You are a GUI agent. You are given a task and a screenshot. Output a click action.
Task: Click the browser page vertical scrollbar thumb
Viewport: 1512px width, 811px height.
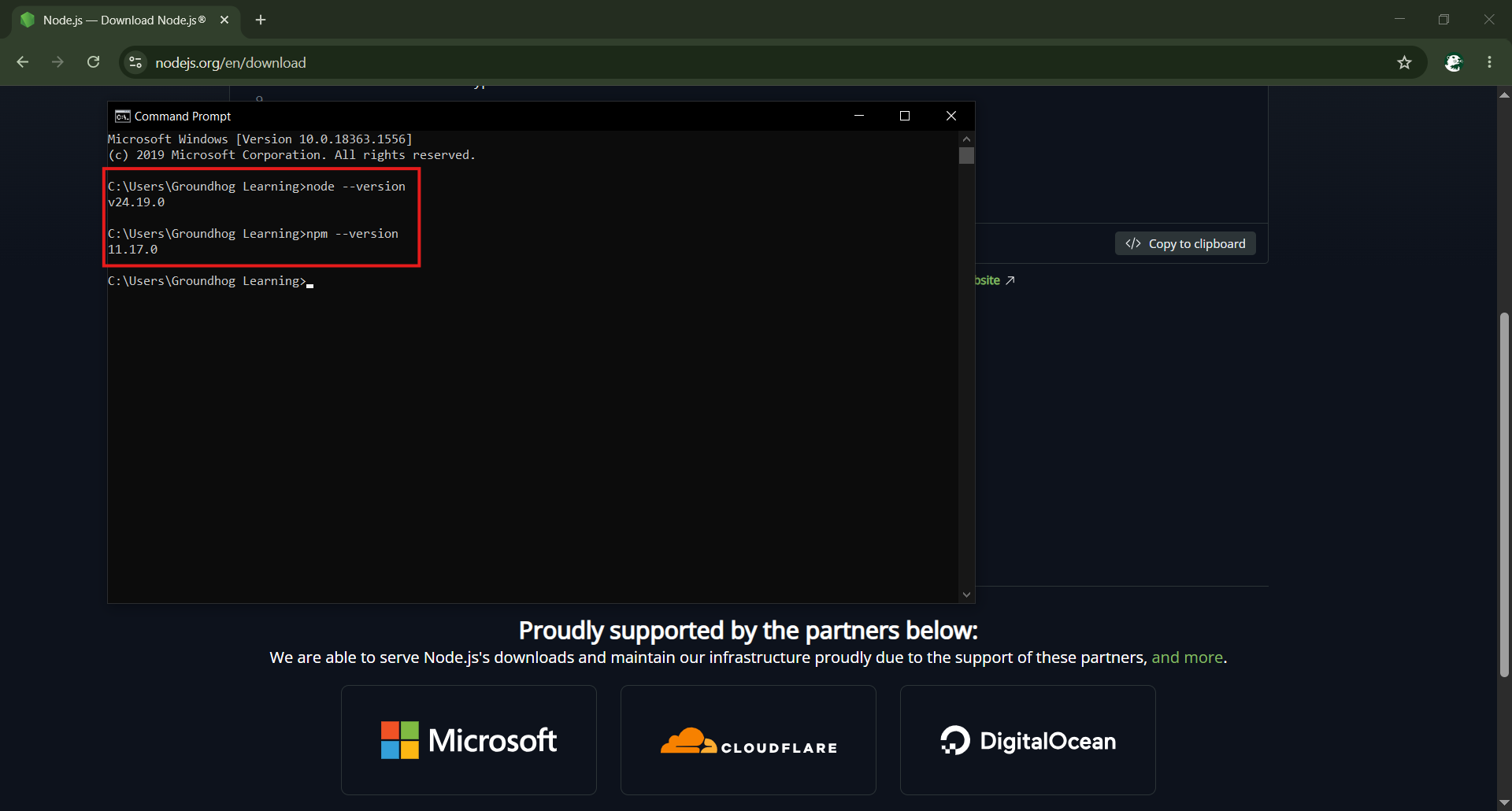(1504, 494)
